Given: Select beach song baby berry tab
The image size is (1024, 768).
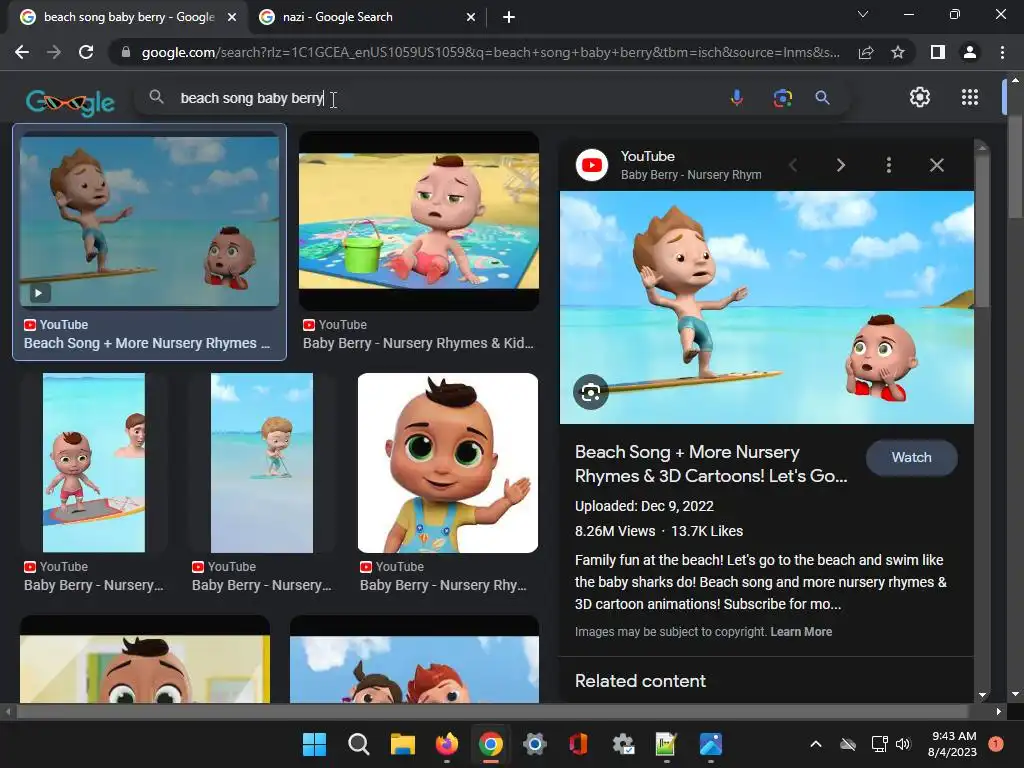Looking at the screenshot, I should point(124,17).
